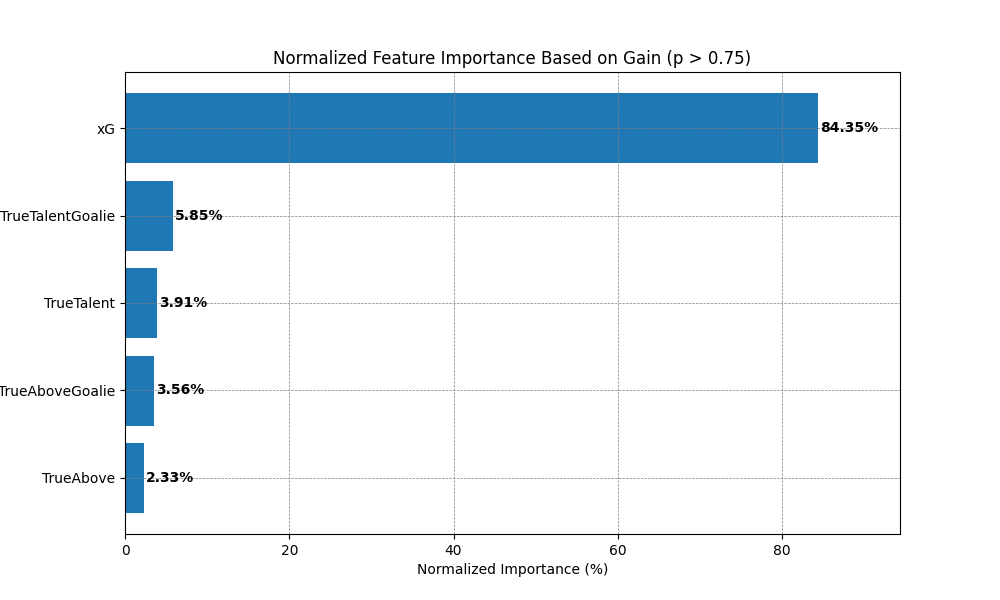This screenshot has height=600, width=1000.
Task: Click the TrueAboveGoalie y-axis label
Action: 58,391
